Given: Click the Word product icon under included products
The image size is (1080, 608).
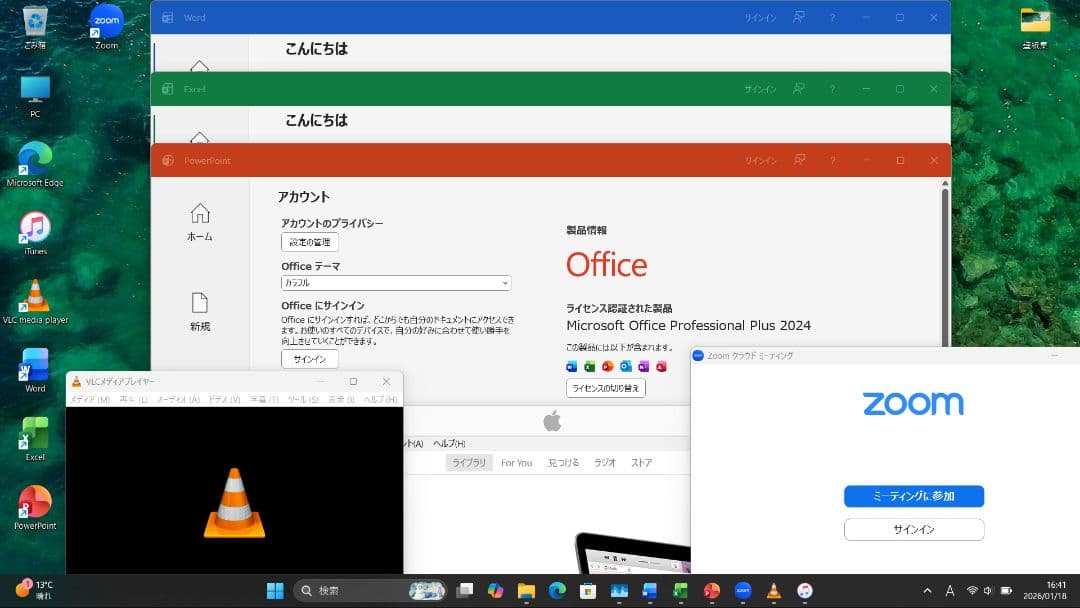Looking at the screenshot, I should 570,366.
